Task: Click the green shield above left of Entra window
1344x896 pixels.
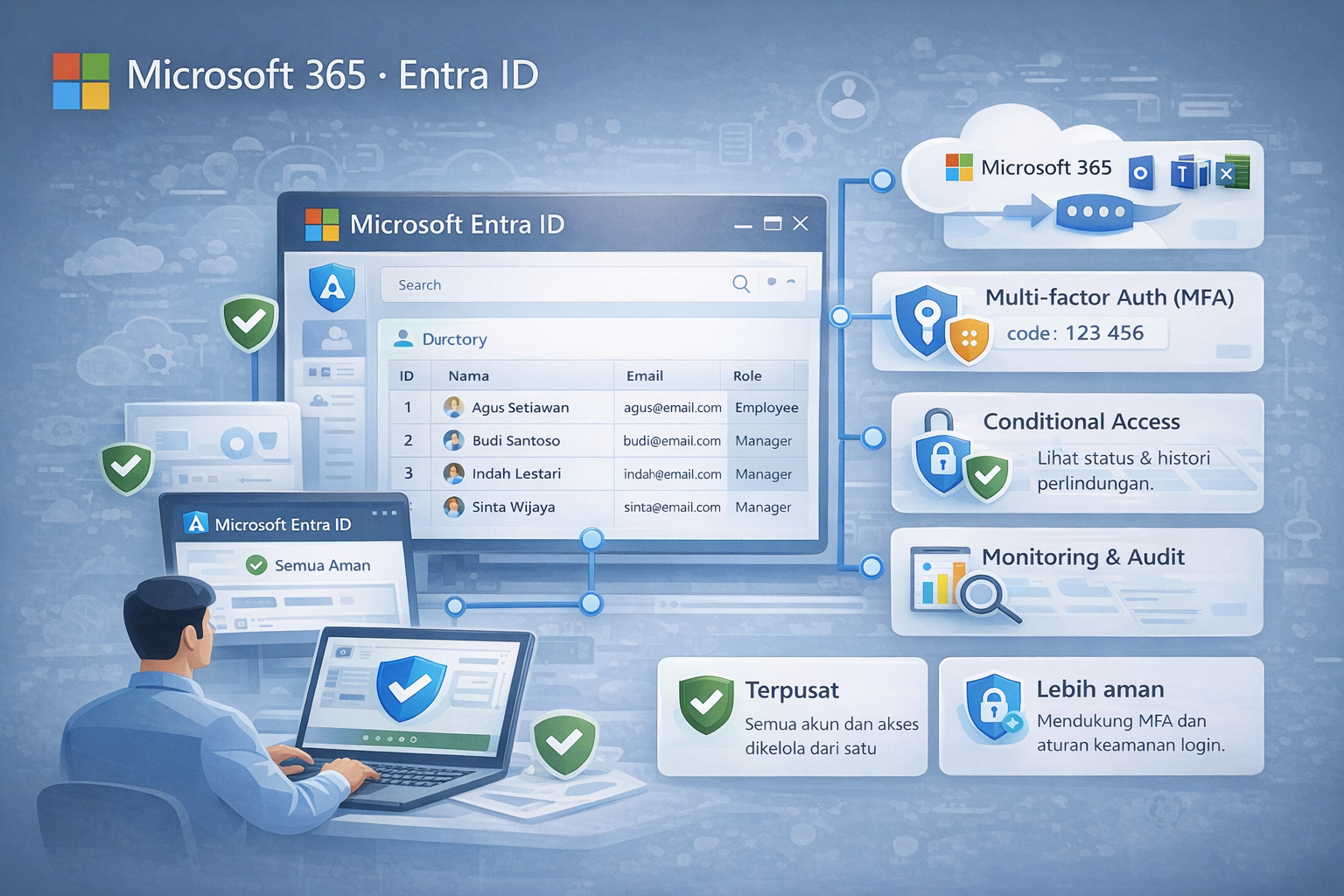Action: [x=249, y=323]
